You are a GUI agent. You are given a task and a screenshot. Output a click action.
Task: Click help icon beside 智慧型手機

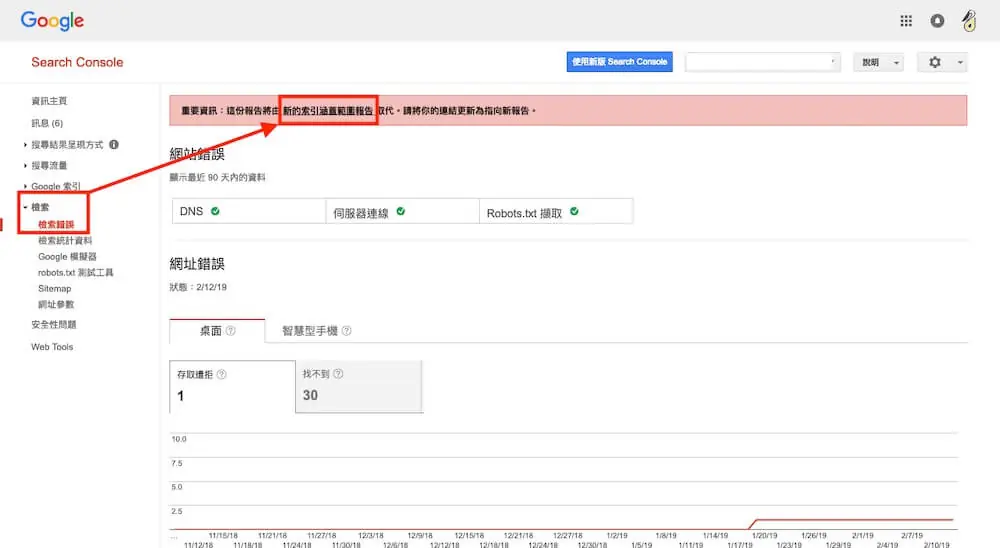346,330
